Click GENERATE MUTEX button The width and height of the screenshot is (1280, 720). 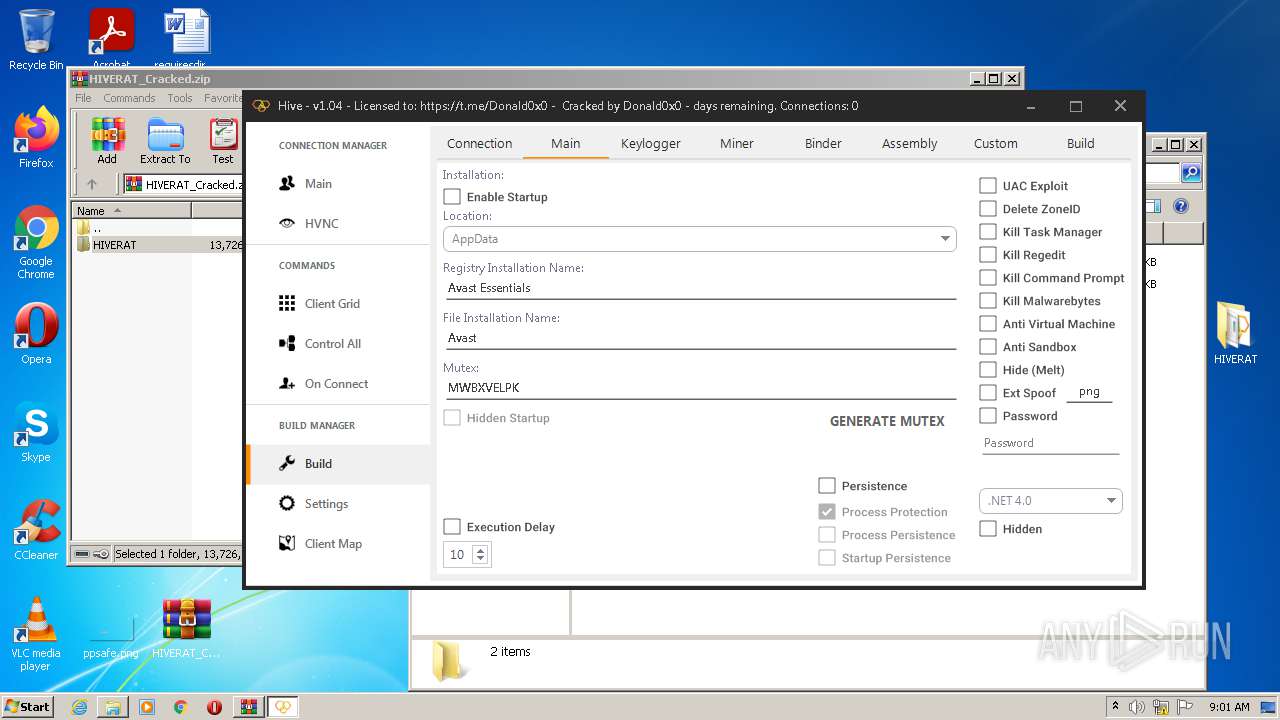(x=887, y=421)
